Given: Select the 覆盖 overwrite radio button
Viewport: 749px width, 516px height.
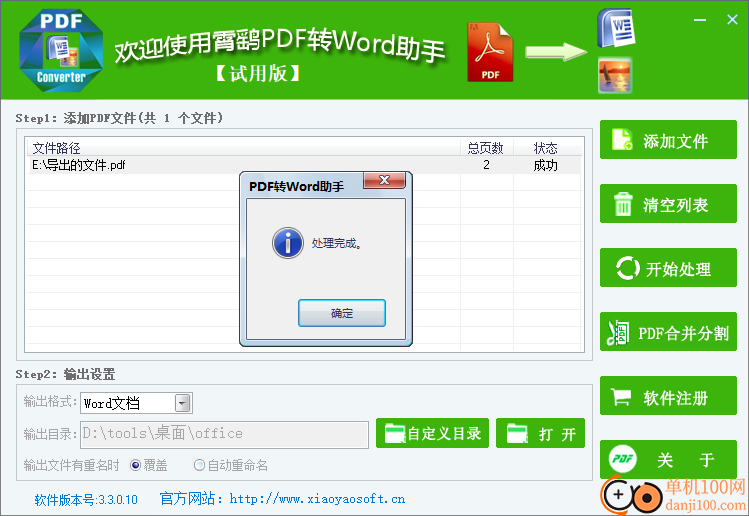Looking at the screenshot, I should click(x=136, y=465).
